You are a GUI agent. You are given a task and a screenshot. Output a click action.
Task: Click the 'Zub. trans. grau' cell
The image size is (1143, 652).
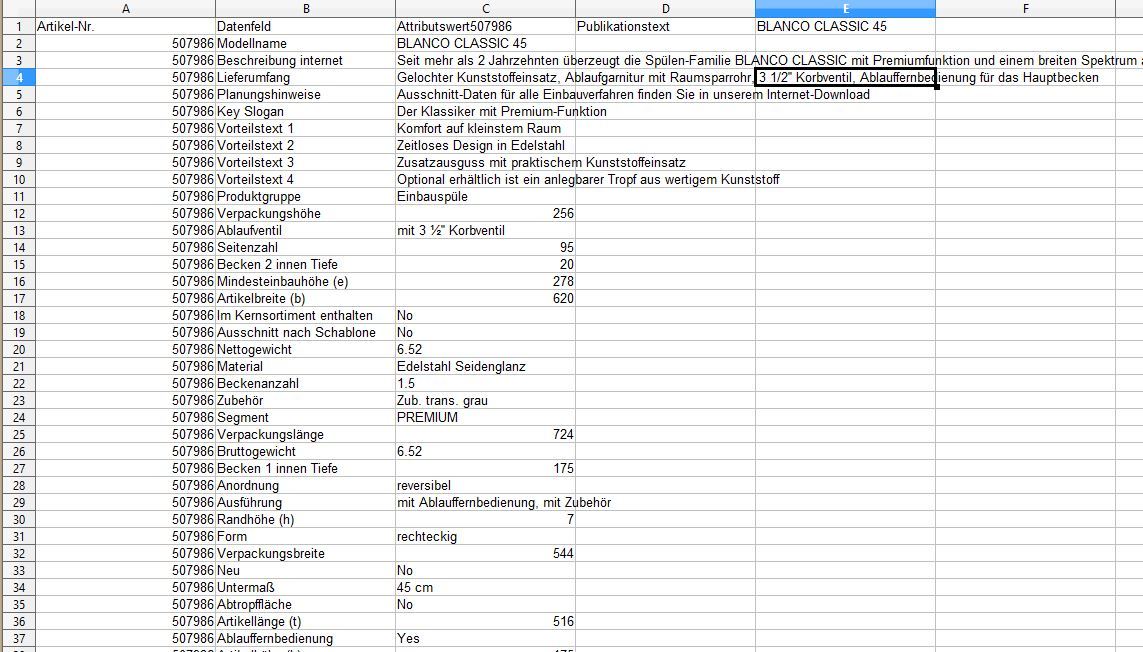coord(485,401)
